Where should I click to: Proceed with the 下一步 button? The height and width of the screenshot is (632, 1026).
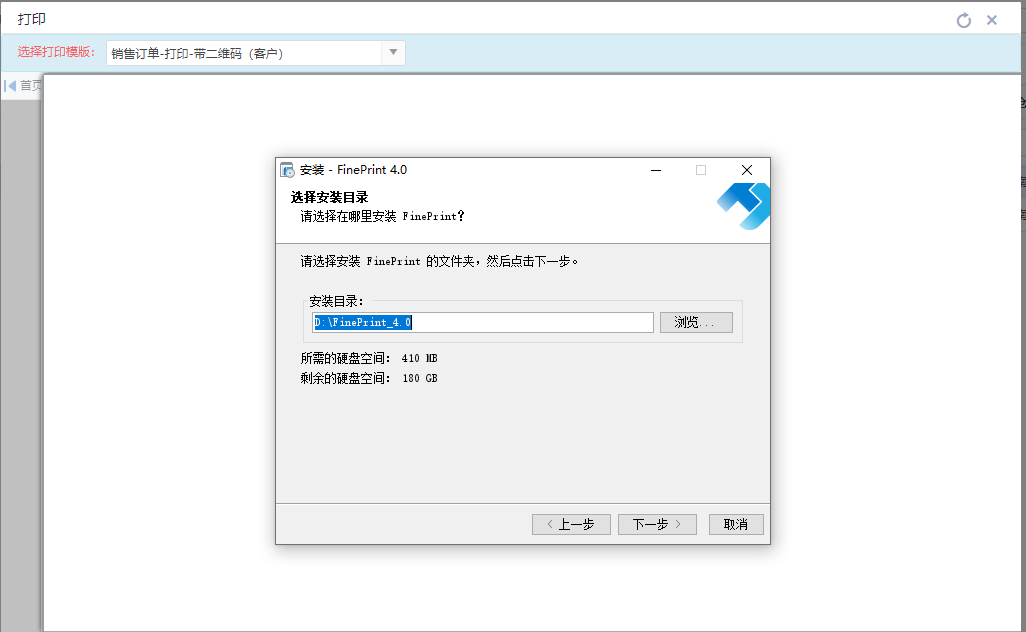pos(657,524)
